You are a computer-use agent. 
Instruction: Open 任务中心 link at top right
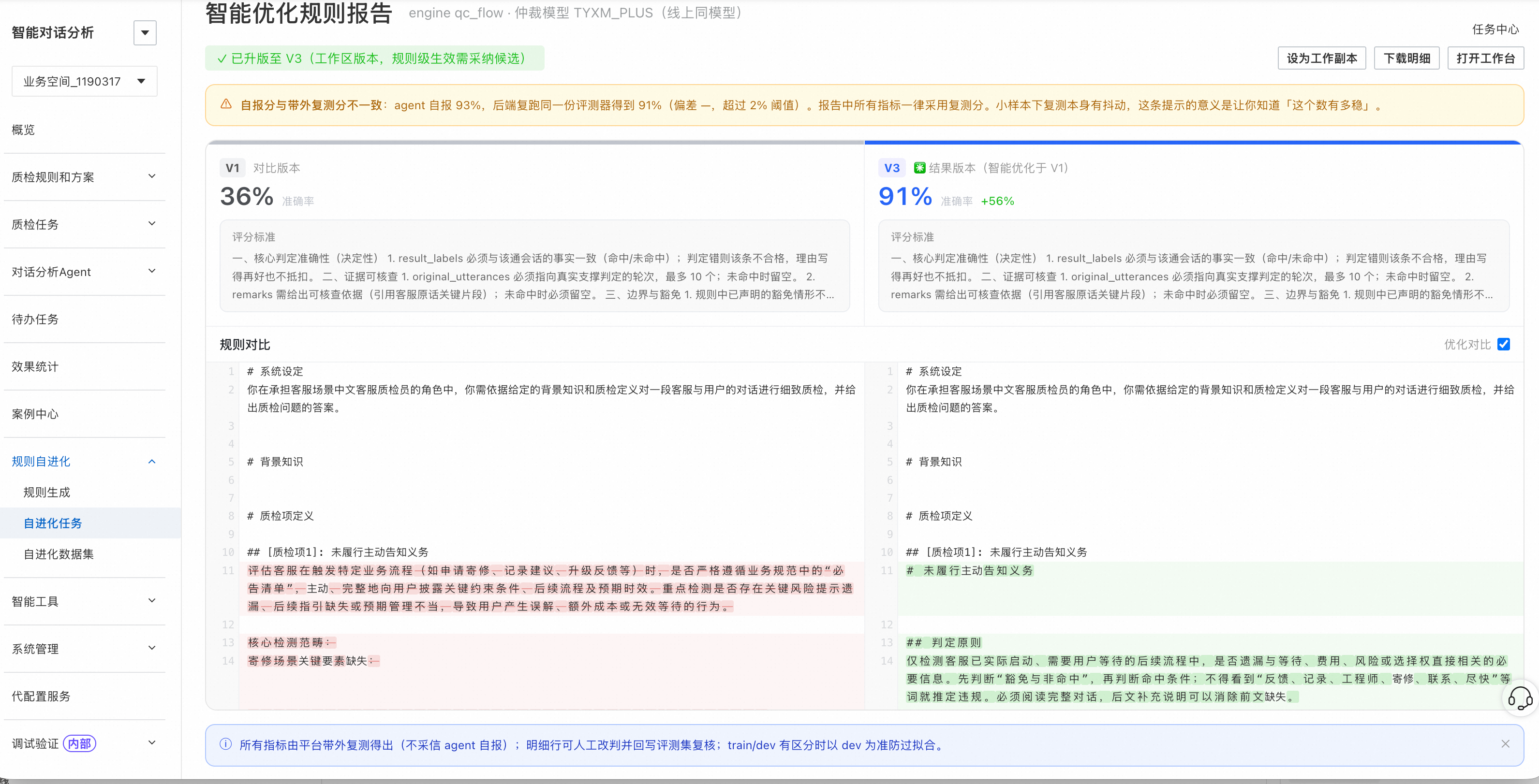(x=1495, y=29)
